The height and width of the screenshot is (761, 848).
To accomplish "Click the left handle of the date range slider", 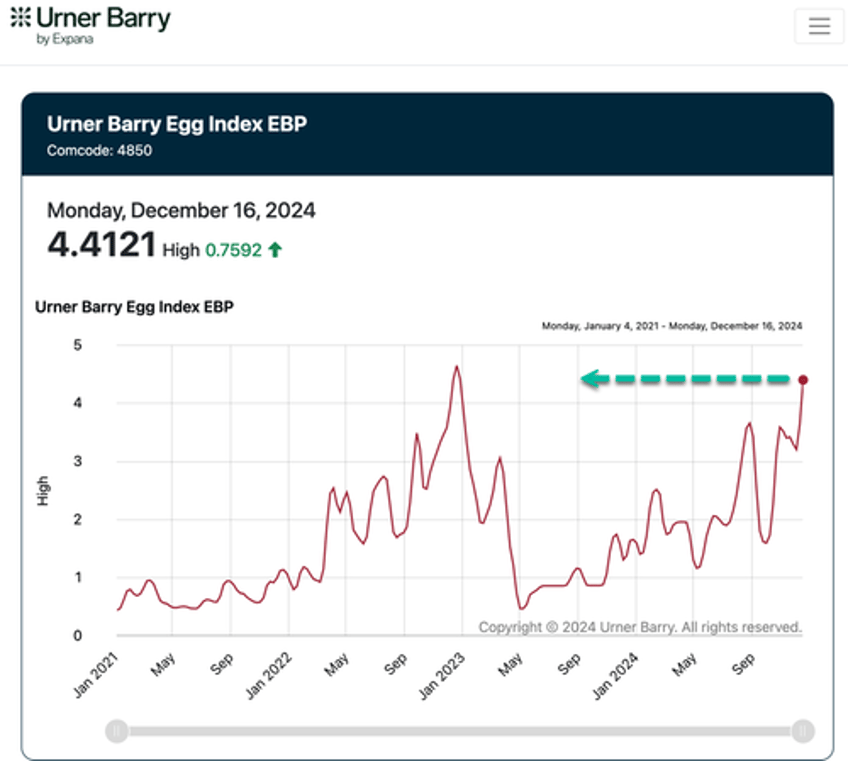I will (x=117, y=731).
